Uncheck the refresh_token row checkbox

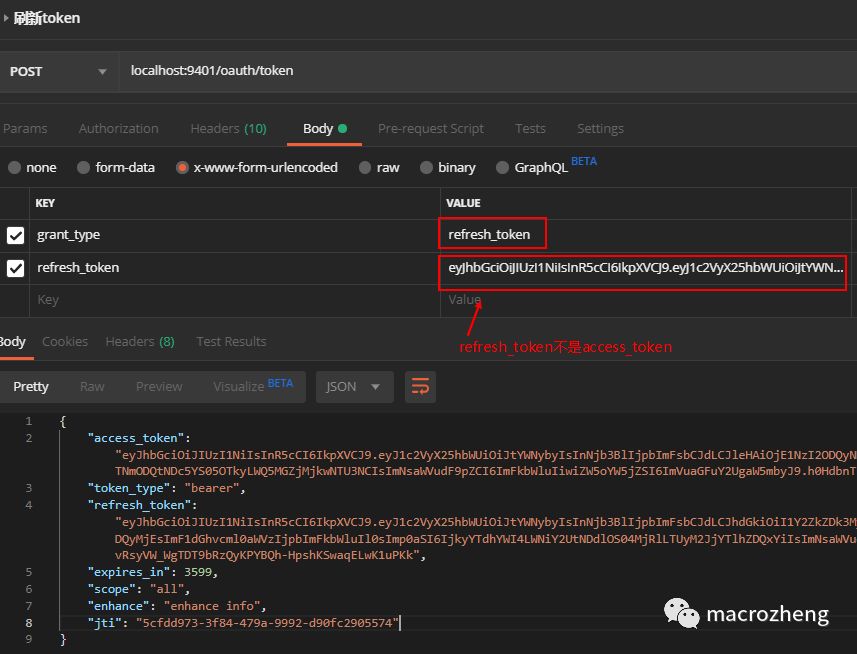click(x=15, y=268)
